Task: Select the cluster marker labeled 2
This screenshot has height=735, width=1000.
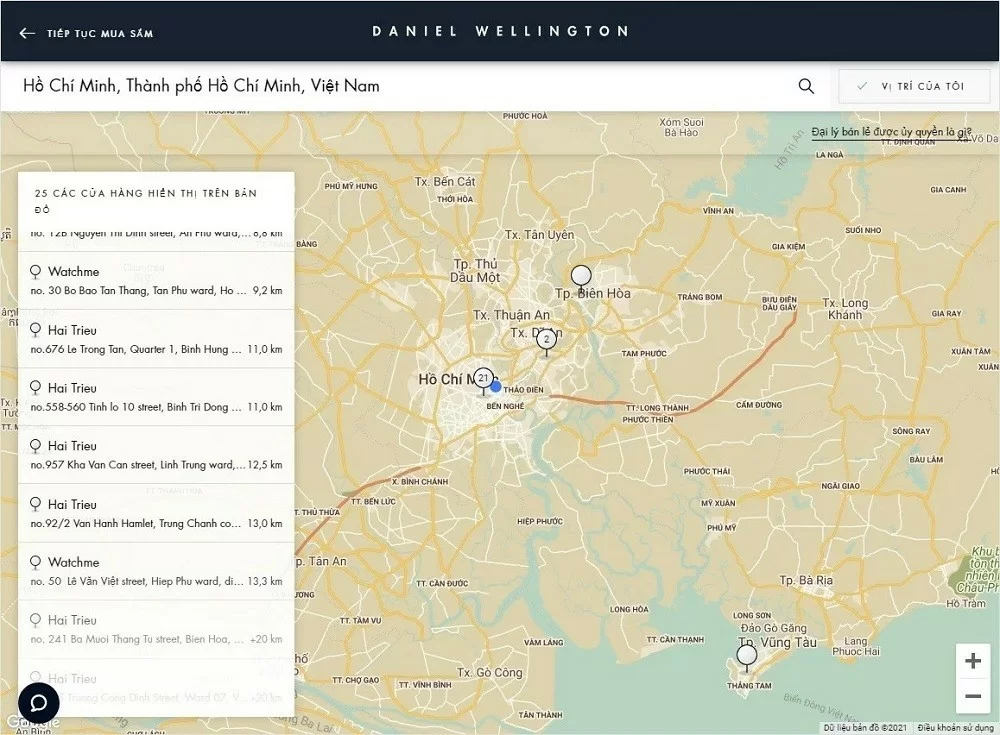Action: (x=546, y=340)
